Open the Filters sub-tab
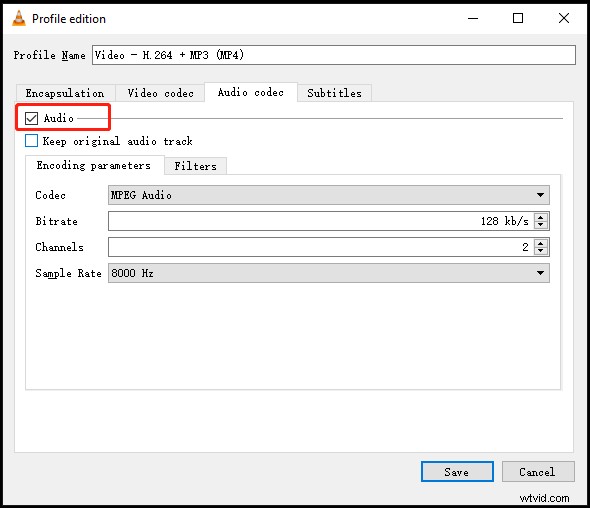This screenshot has width=590, height=508. [x=196, y=166]
